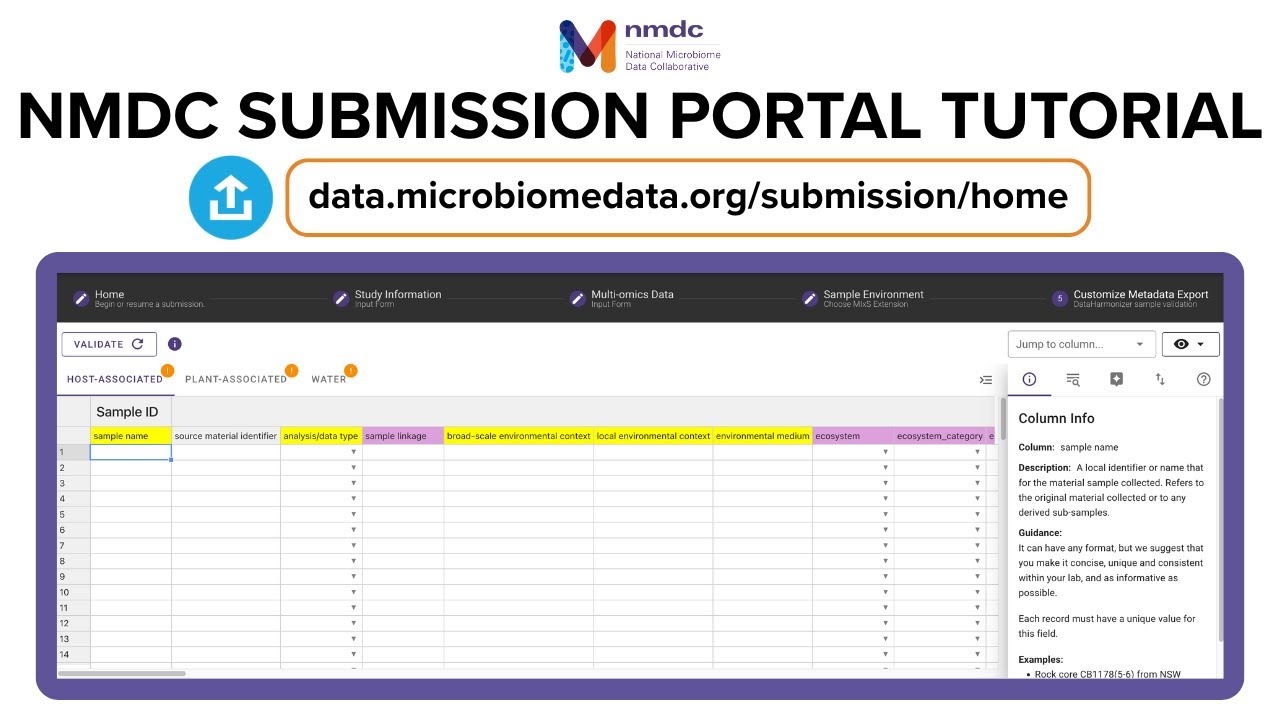Screen dimensions: 1280x720
Task: Click the grid's vertical scrollbar
Action: pos(1003,419)
